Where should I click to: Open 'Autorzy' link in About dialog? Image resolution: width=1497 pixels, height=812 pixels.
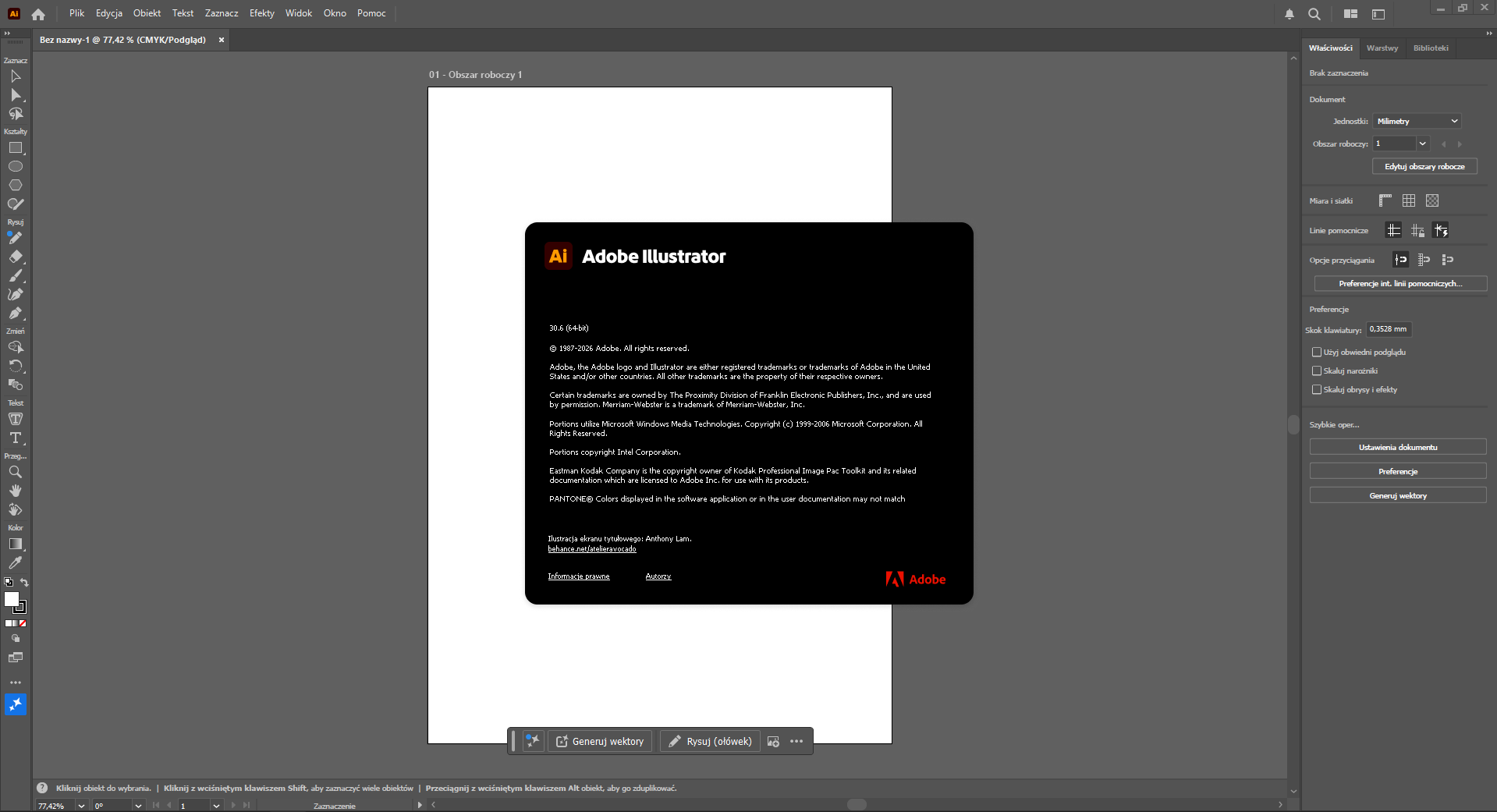coord(658,576)
